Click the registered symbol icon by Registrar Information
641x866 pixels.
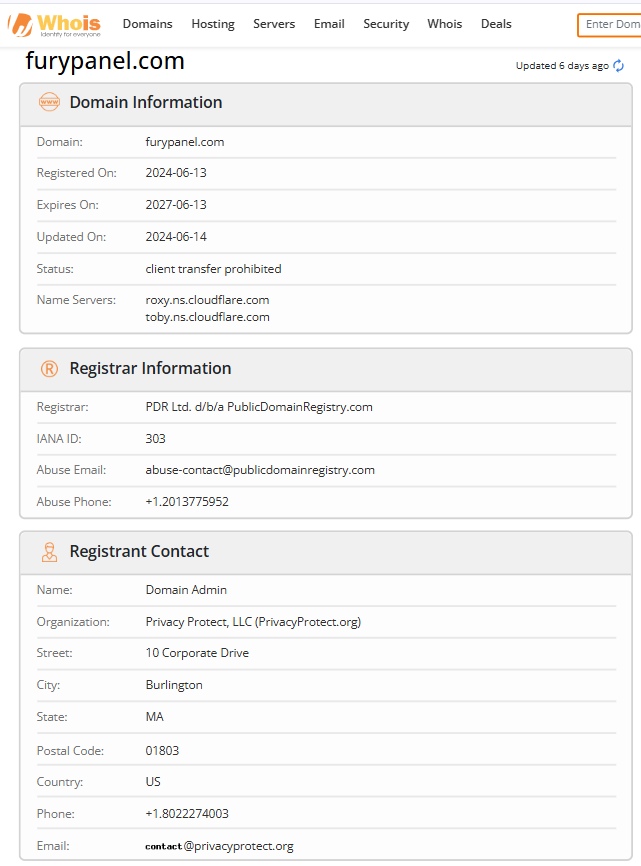pyautogui.click(x=49, y=369)
